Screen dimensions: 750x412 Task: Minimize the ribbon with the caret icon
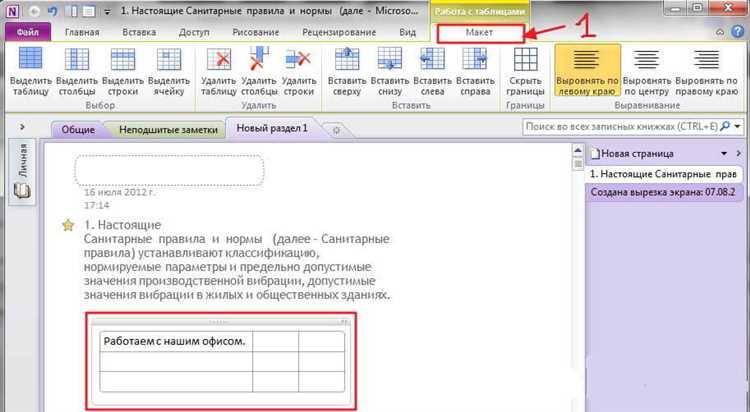tap(720, 32)
